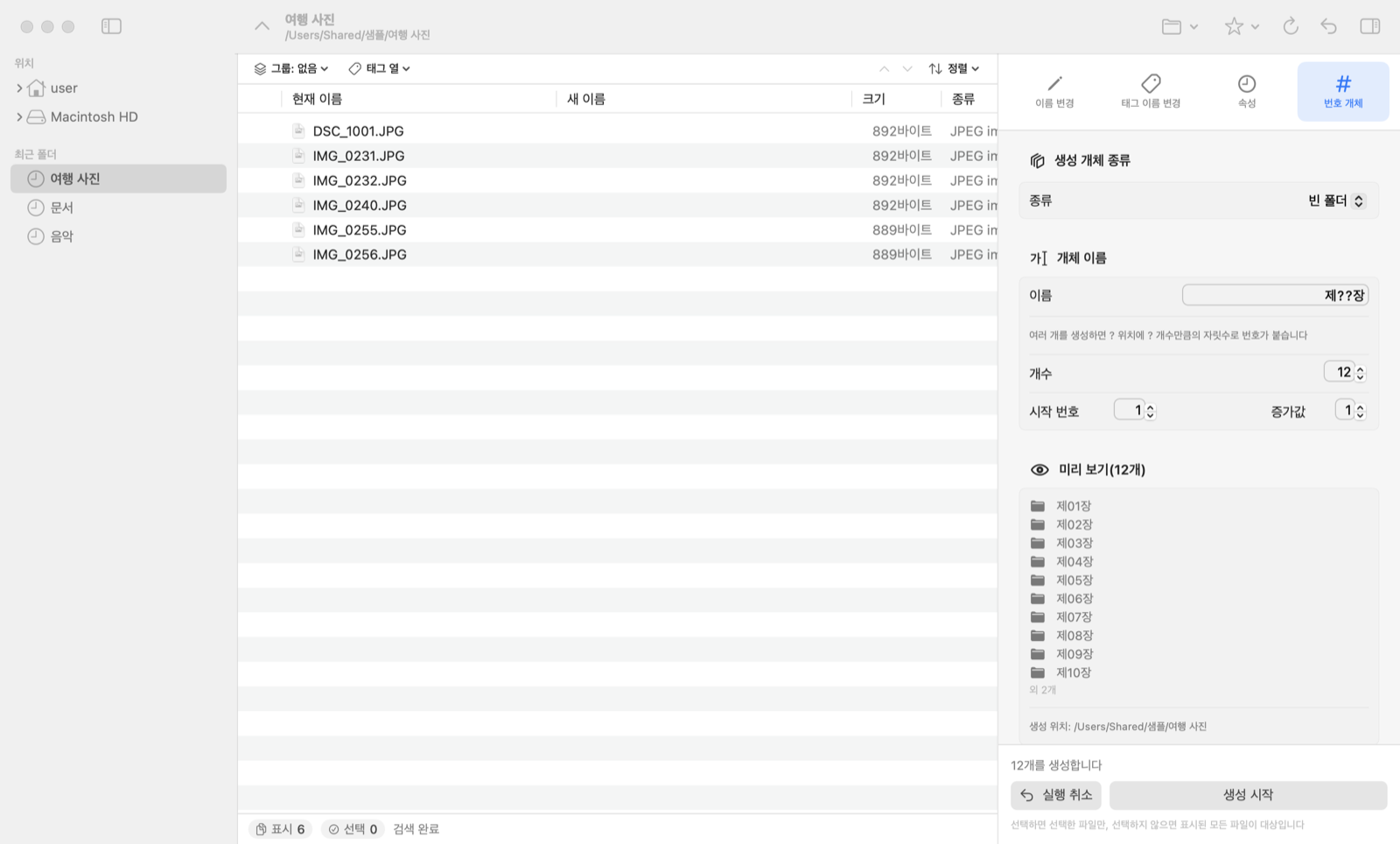1400x844 pixels.
Task: Open the folder menu in title bar
Action: pyautogui.click(x=1179, y=26)
